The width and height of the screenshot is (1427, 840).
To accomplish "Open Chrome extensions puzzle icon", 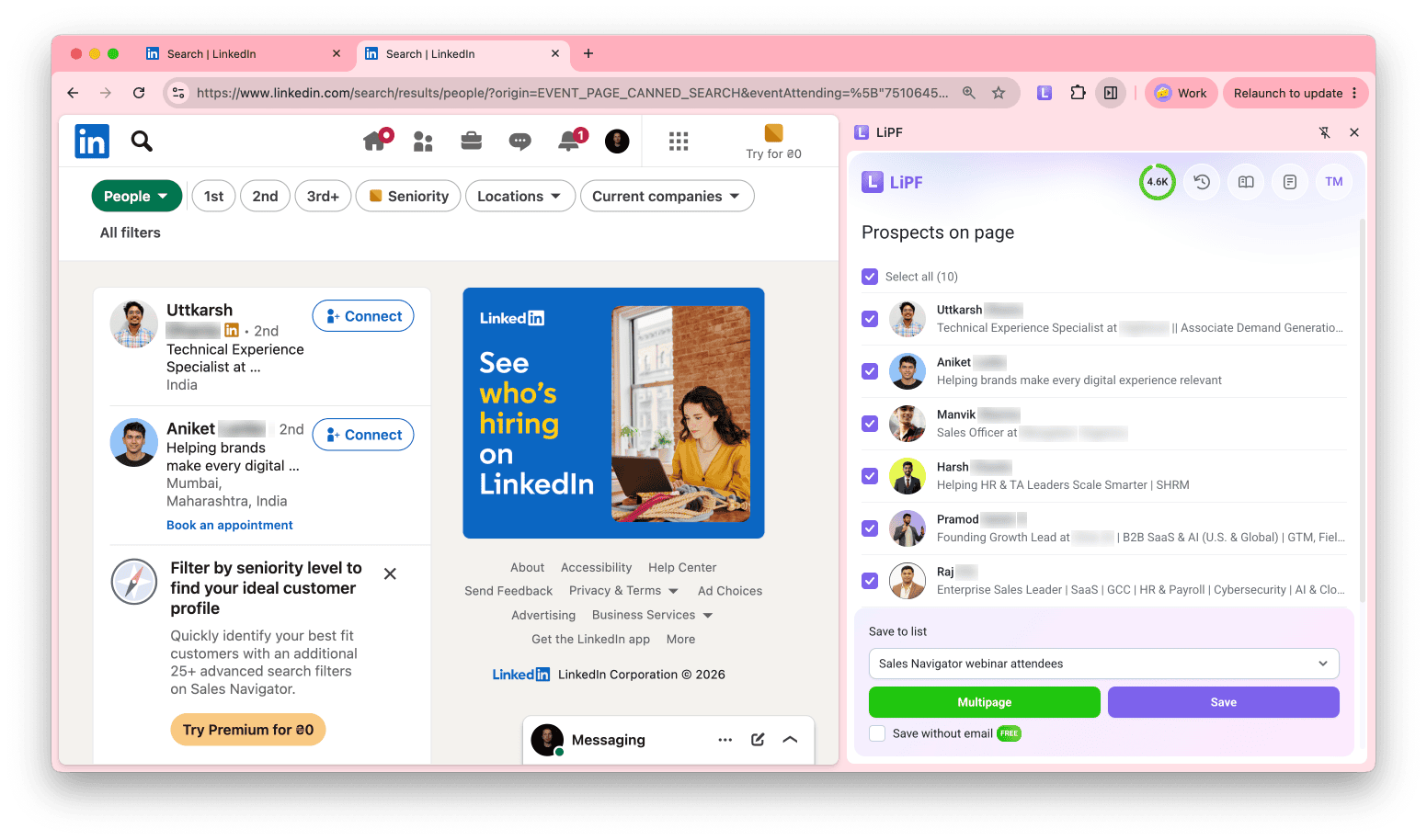I will (1078, 93).
